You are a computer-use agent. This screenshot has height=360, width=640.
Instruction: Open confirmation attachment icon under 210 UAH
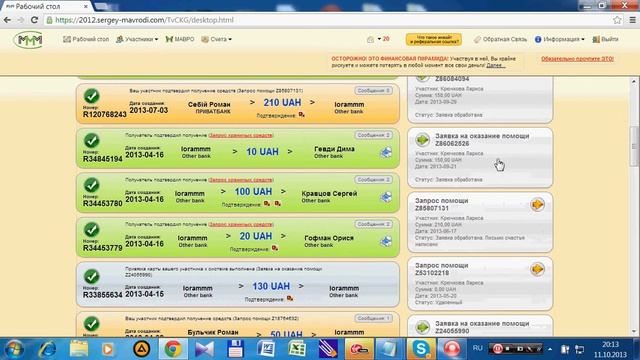[x=302, y=115]
